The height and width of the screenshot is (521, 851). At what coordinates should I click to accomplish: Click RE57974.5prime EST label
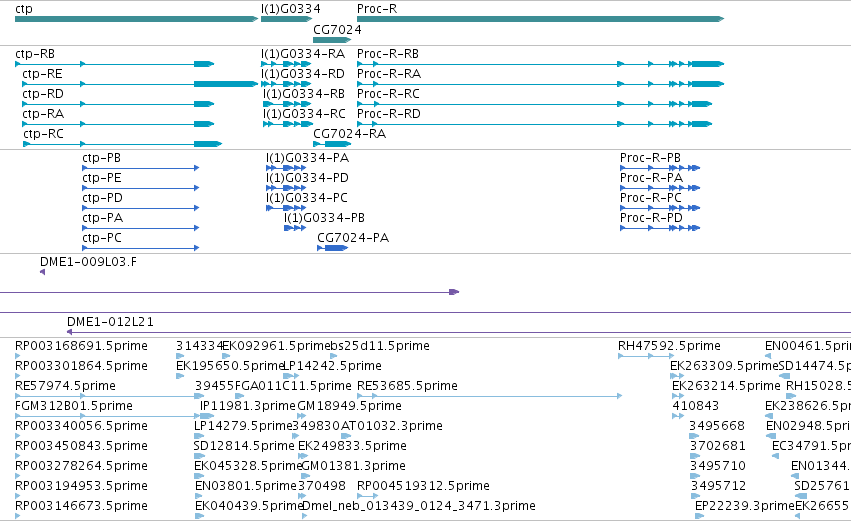(x=65, y=386)
